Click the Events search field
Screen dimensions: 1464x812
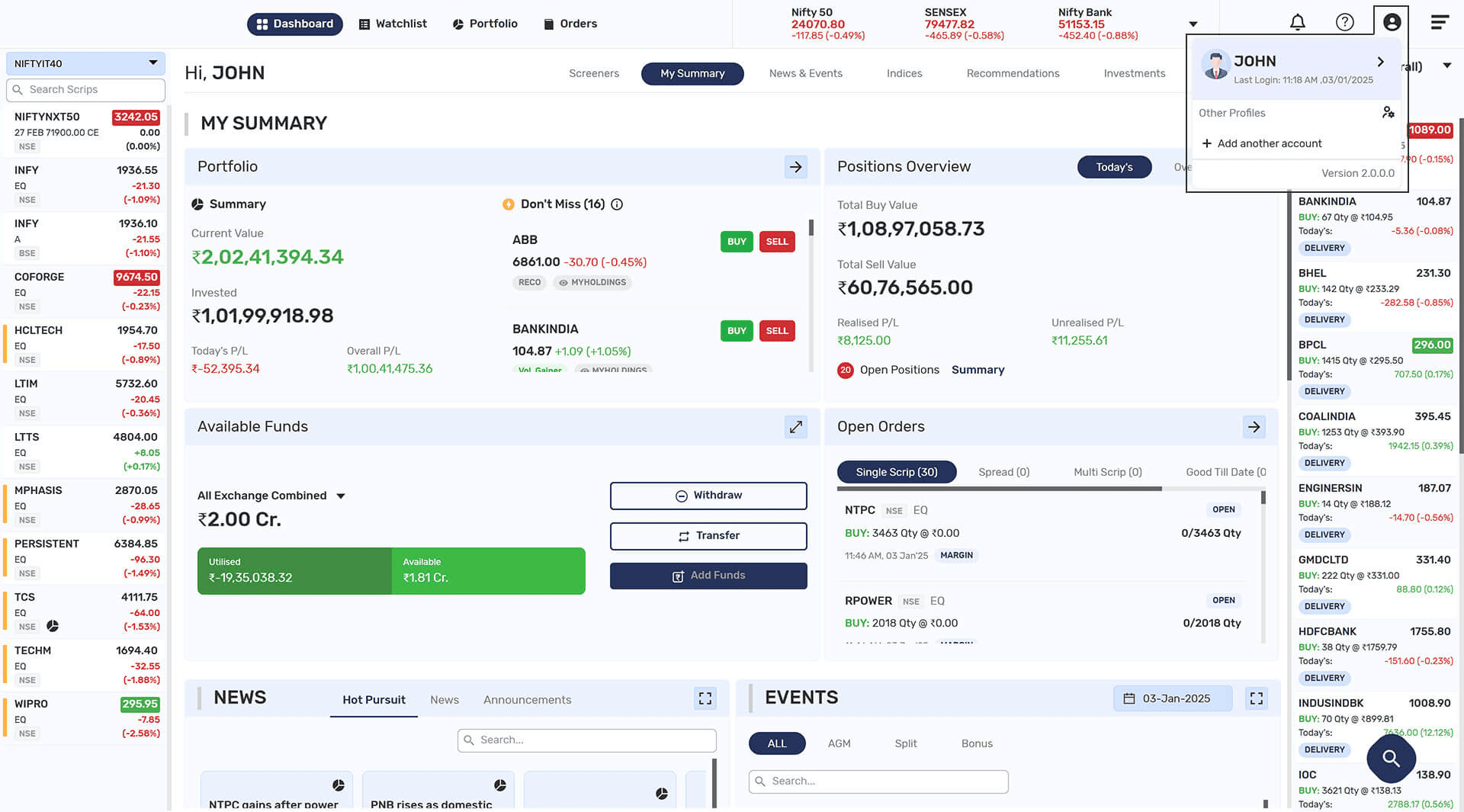coord(878,782)
